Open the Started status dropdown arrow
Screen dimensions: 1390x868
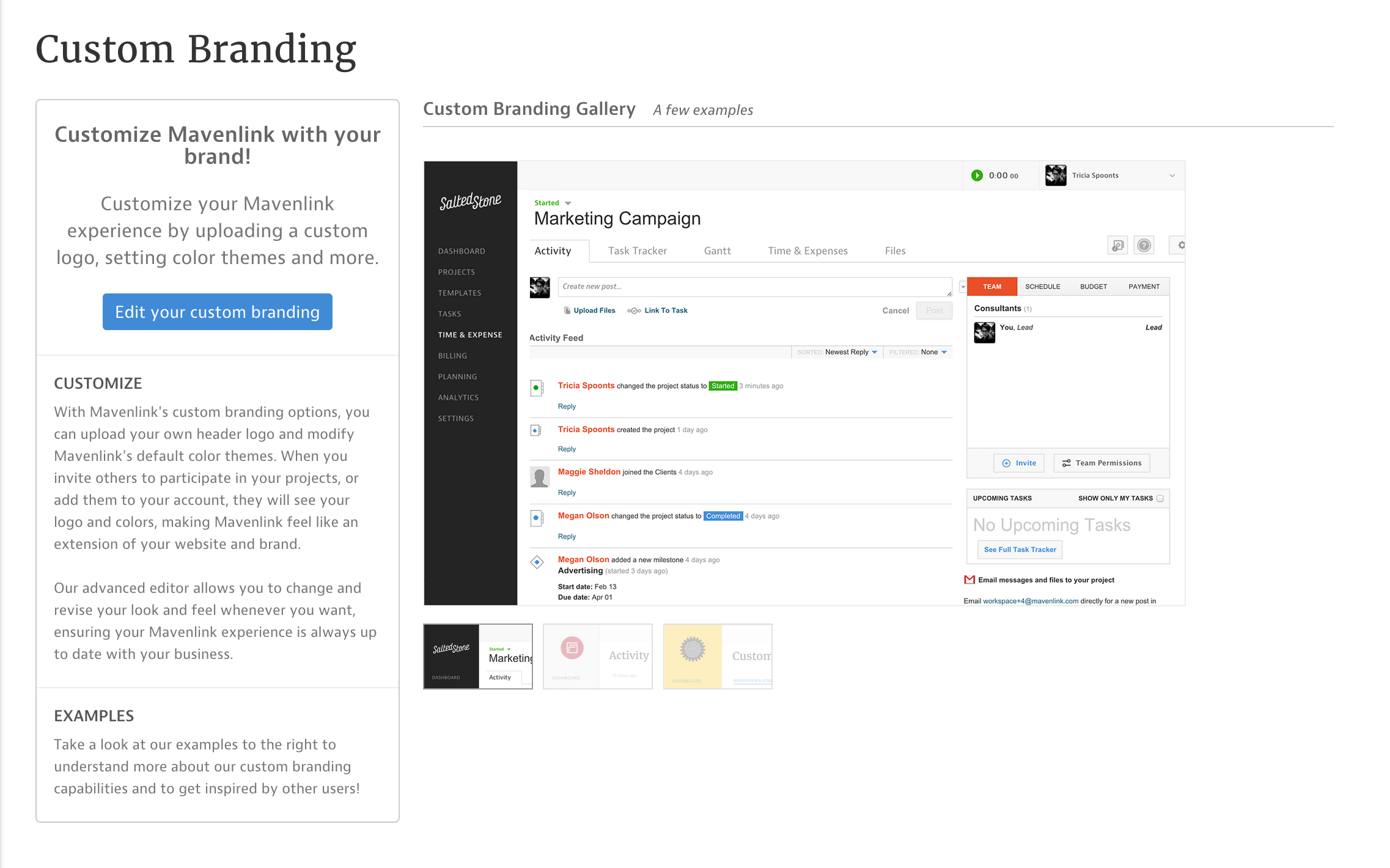[568, 203]
